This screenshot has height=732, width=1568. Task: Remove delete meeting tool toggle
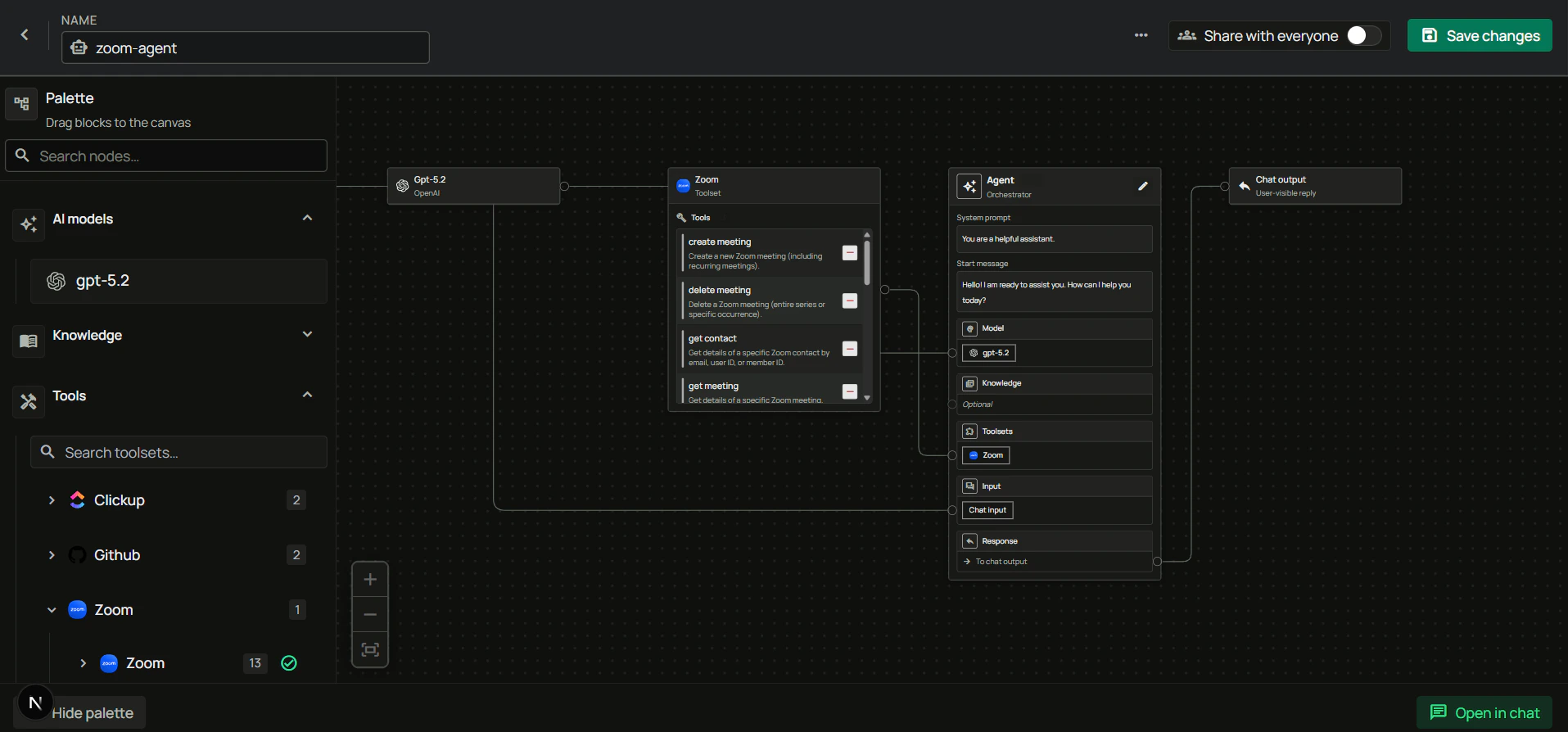[850, 301]
